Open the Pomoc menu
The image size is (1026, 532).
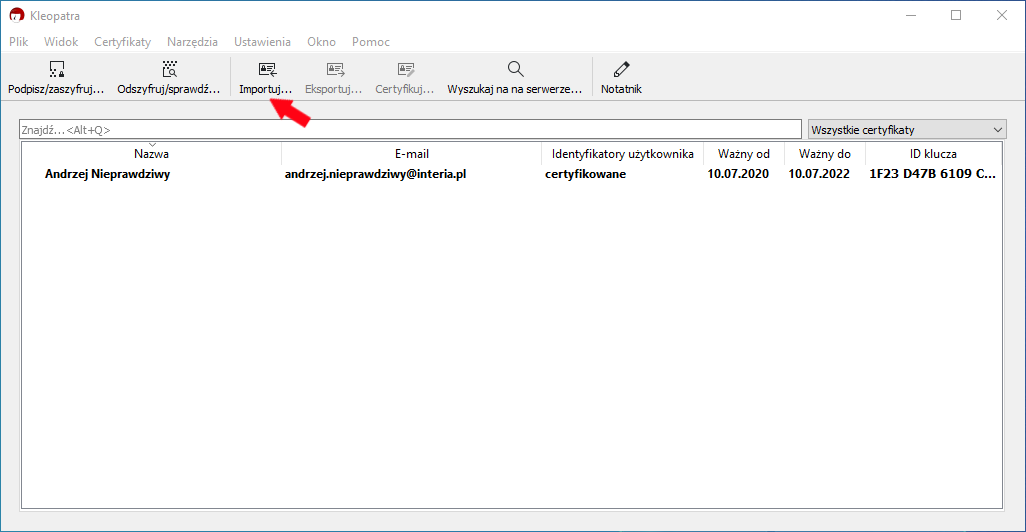point(371,42)
